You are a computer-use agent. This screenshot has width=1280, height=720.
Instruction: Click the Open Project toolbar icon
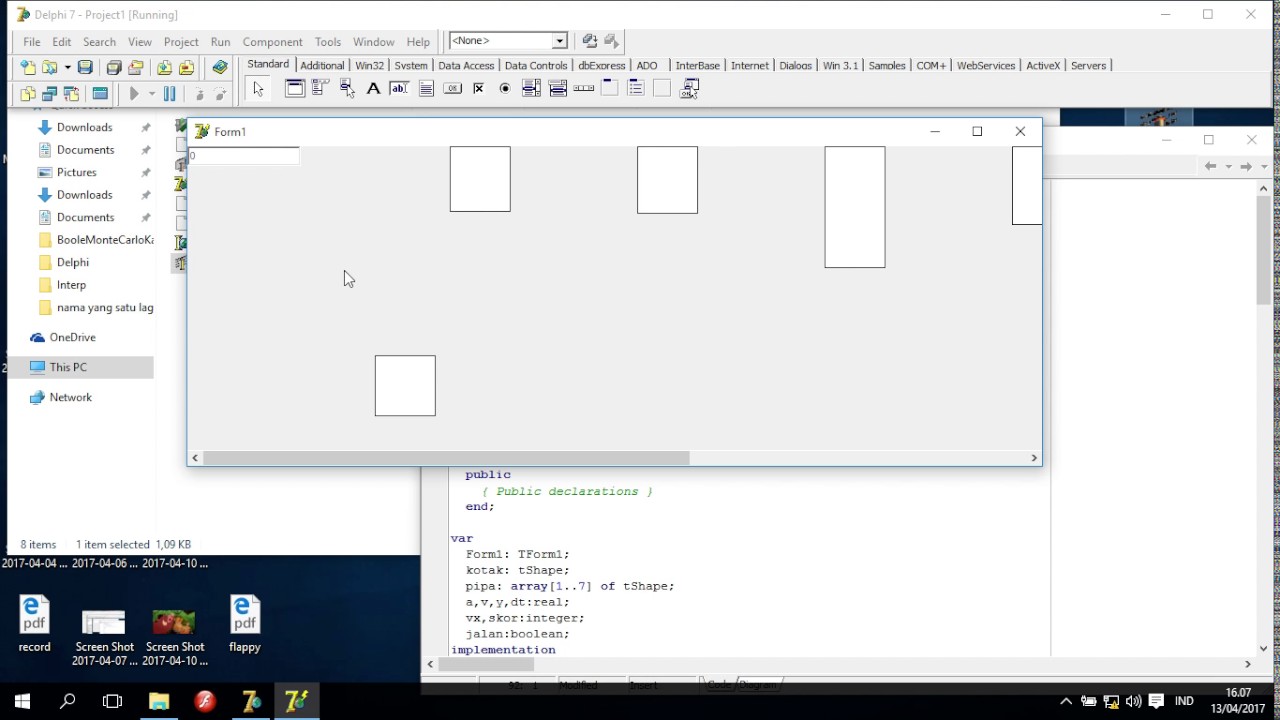pos(135,67)
